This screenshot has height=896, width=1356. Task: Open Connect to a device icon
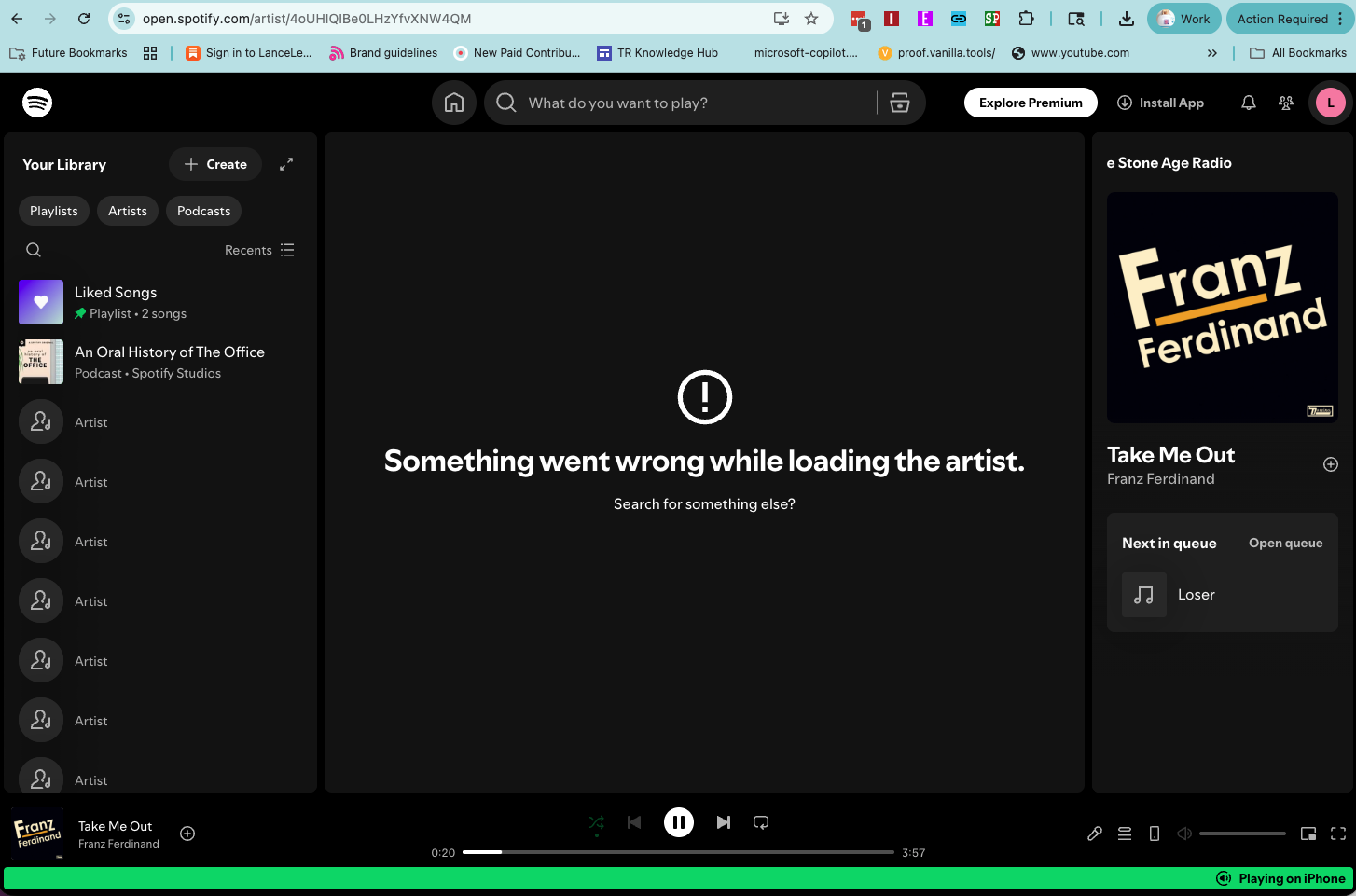(1155, 834)
